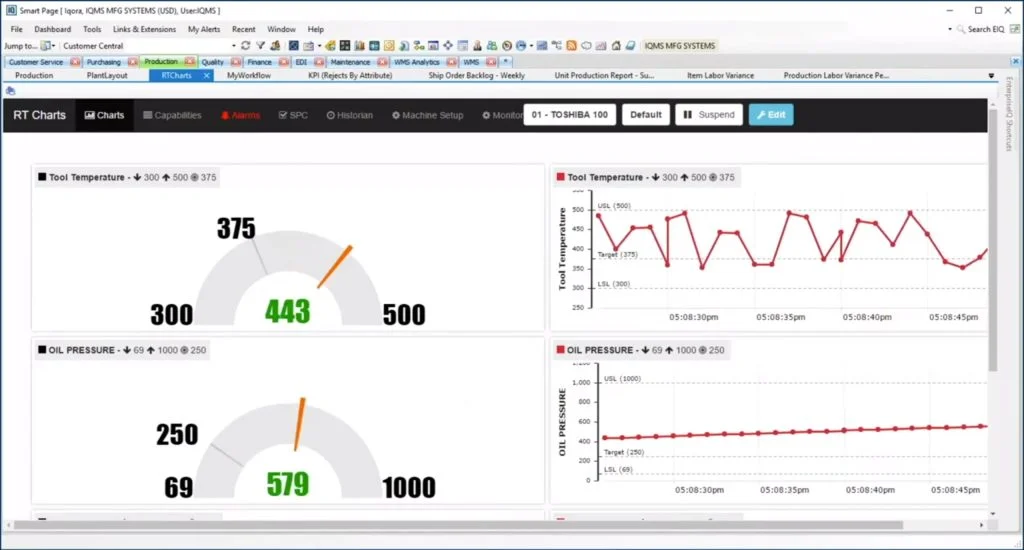Image resolution: width=1024 pixels, height=550 pixels.
Task: Open Machine Setup gear section
Action: coord(427,115)
